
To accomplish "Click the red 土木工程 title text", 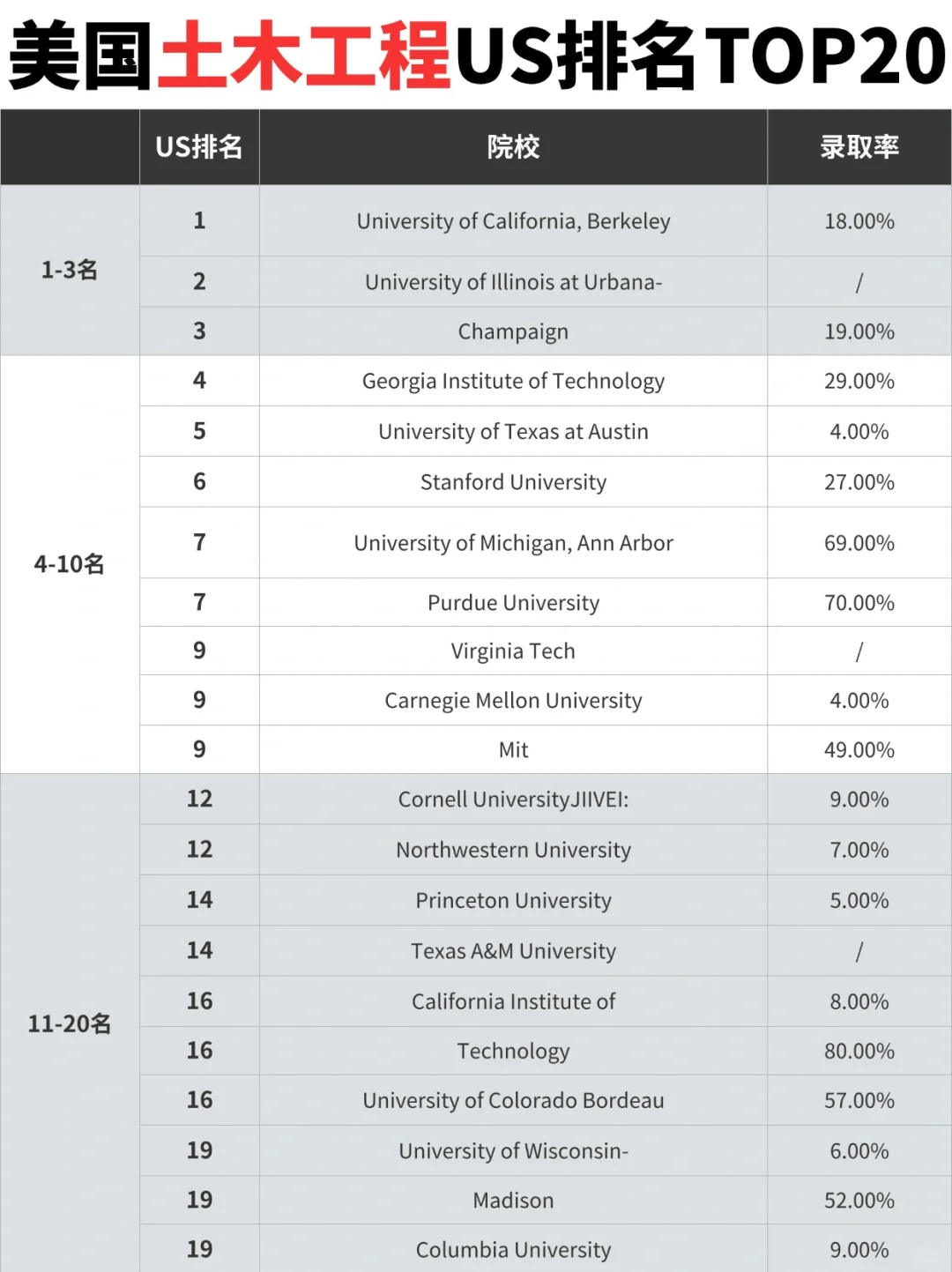I will [304, 55].
